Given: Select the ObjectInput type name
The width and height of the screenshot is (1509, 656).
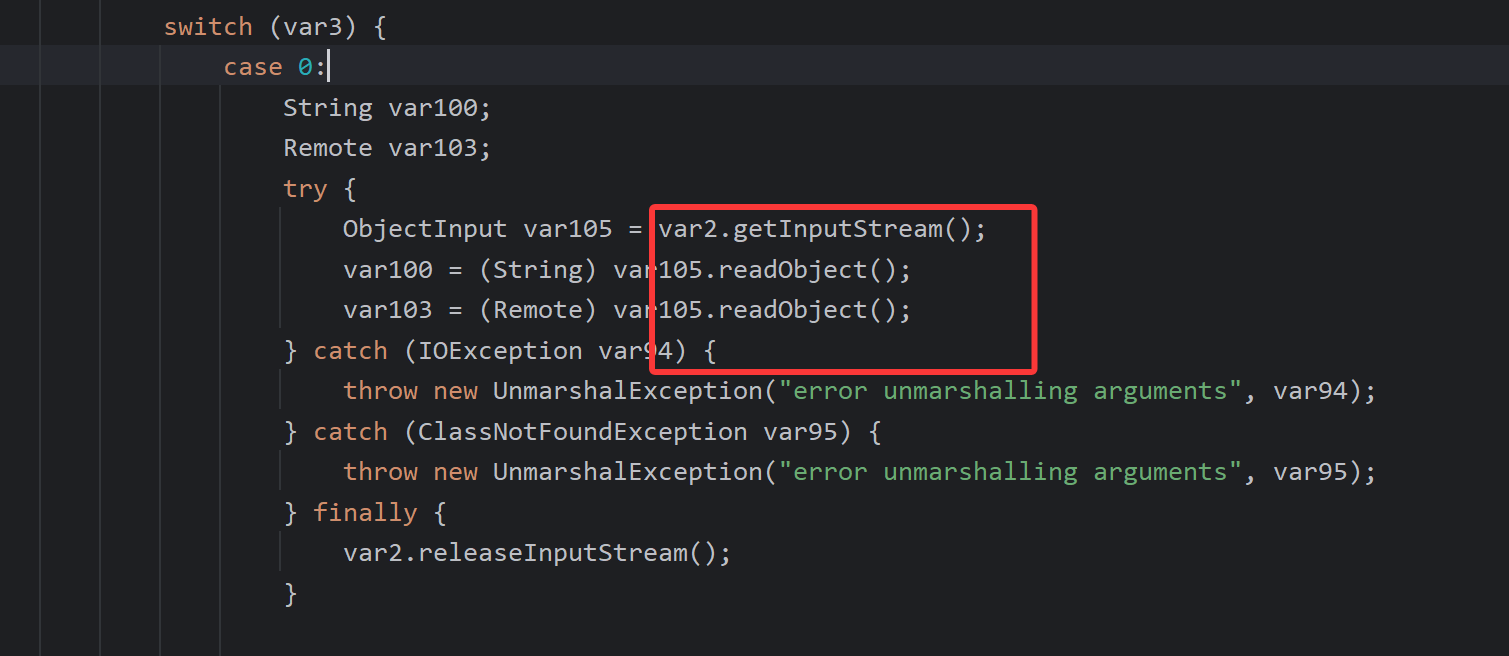Looking at the screenshot, I should (x=425, y=229).
